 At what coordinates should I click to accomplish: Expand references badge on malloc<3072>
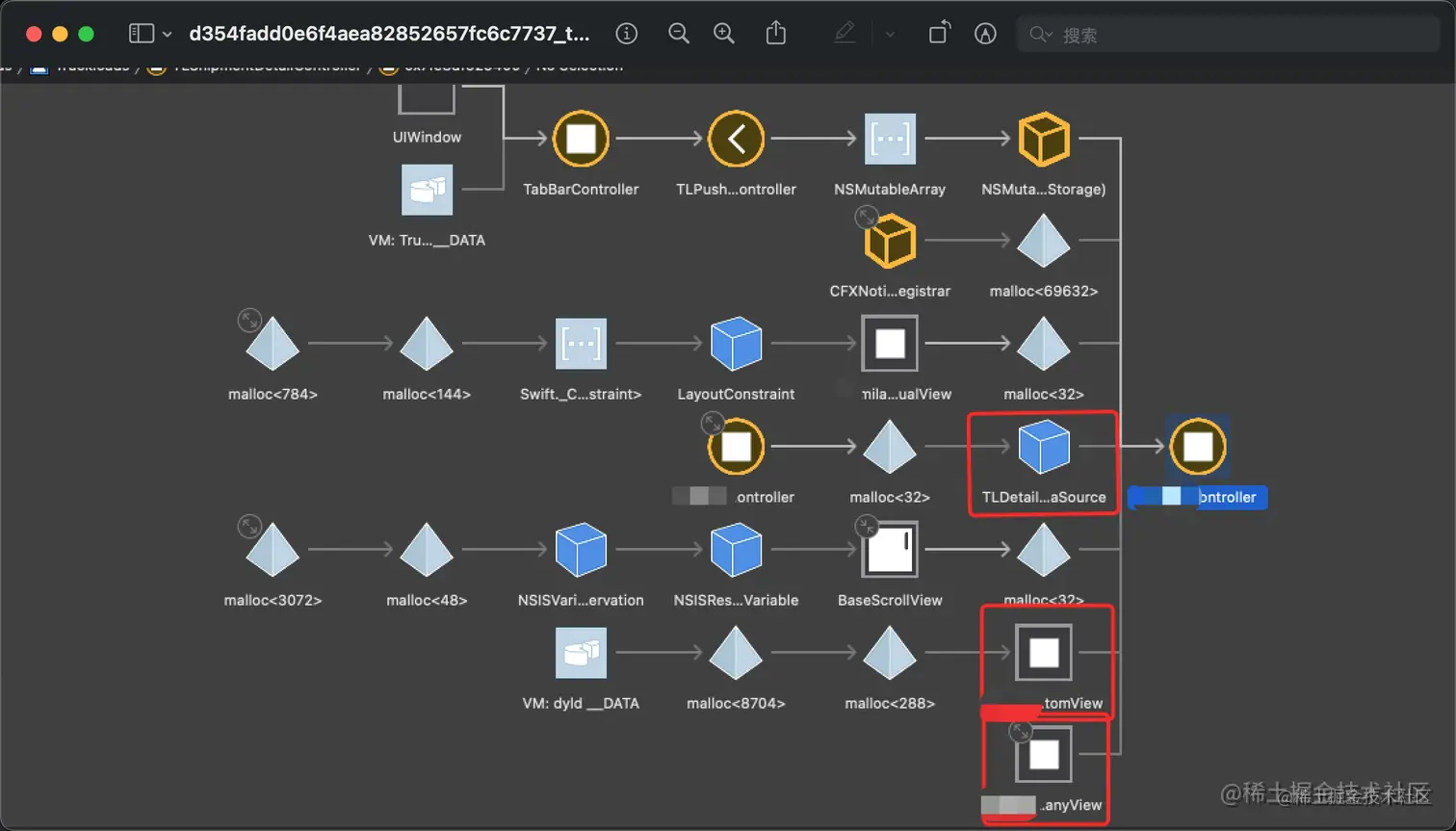[x=249, y=526]
